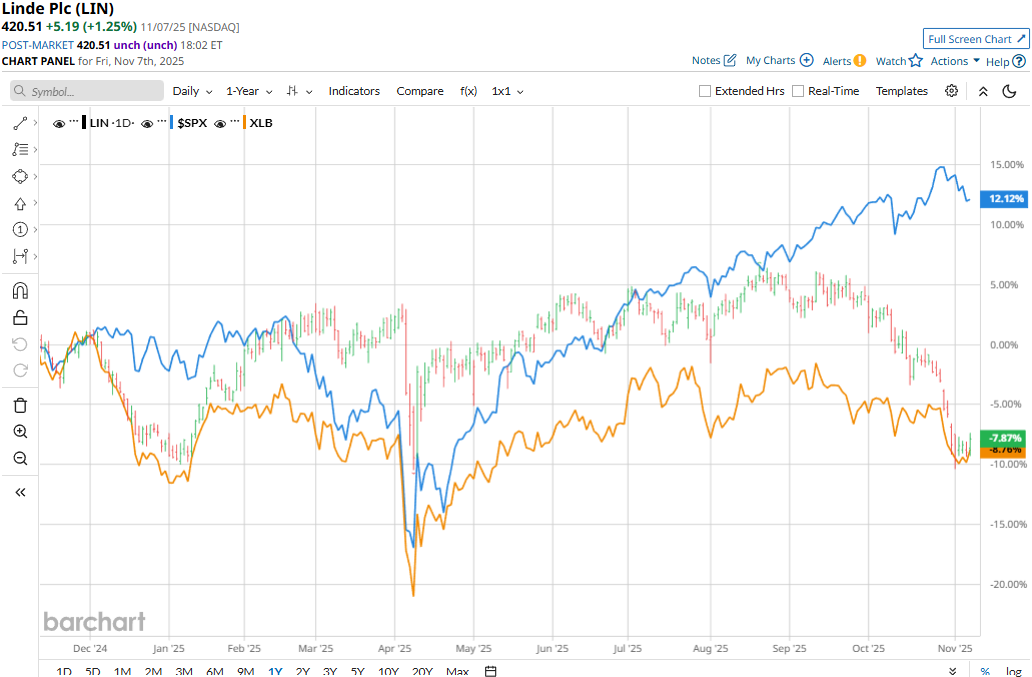Toggle the magnet snap mode

[20, 290]
